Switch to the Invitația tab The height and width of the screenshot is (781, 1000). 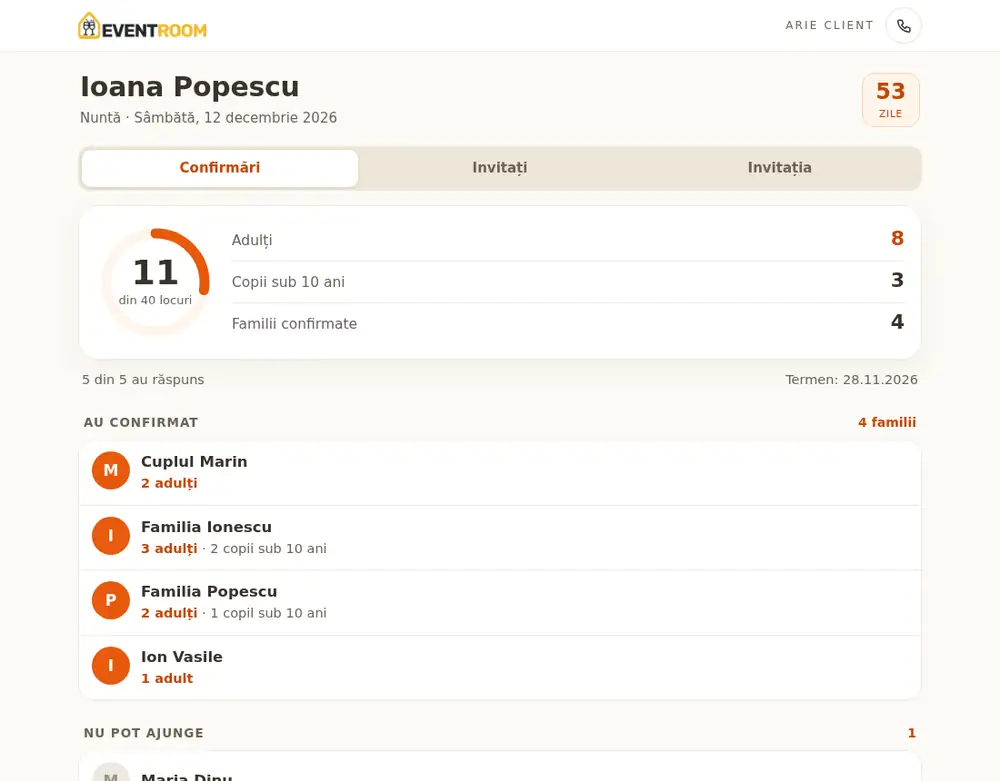click(779, 168)
